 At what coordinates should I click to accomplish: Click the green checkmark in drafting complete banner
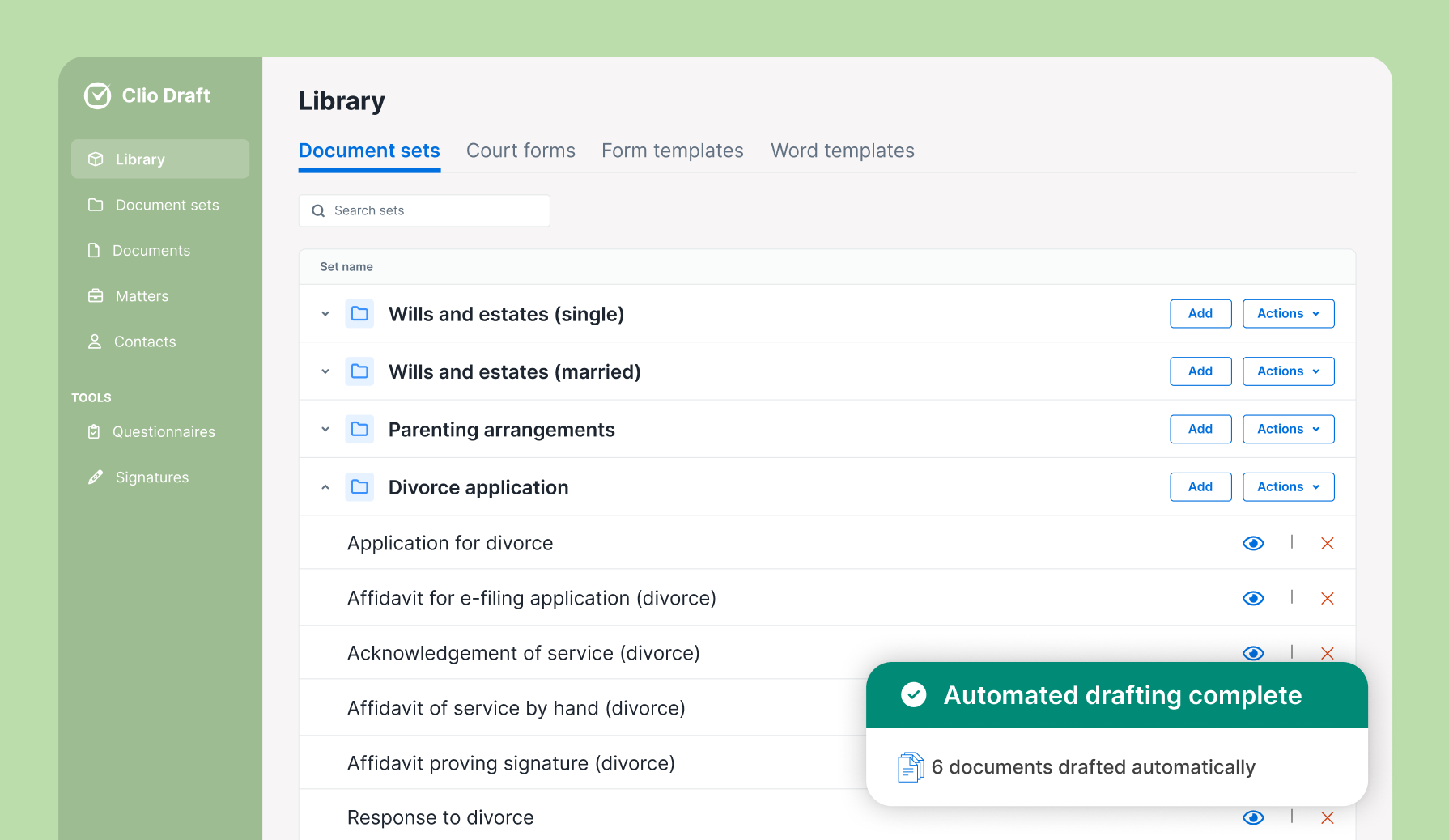pyautogui.click(x=914, y=694)
